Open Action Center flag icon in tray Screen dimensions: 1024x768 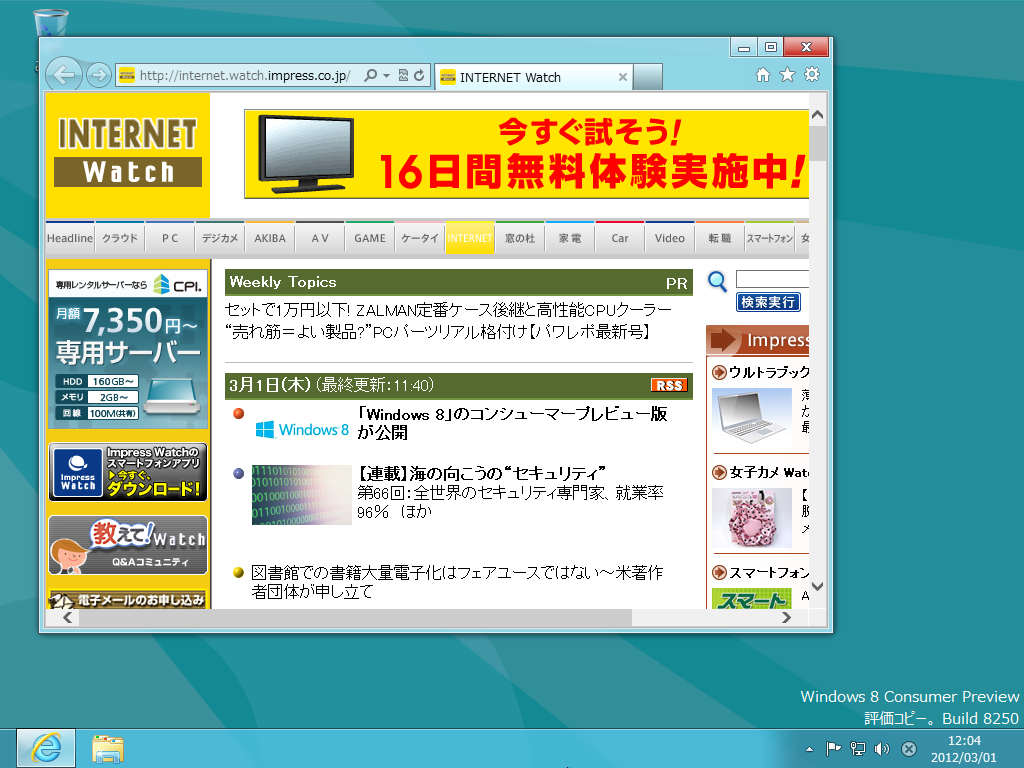click(x=833, y=749)
